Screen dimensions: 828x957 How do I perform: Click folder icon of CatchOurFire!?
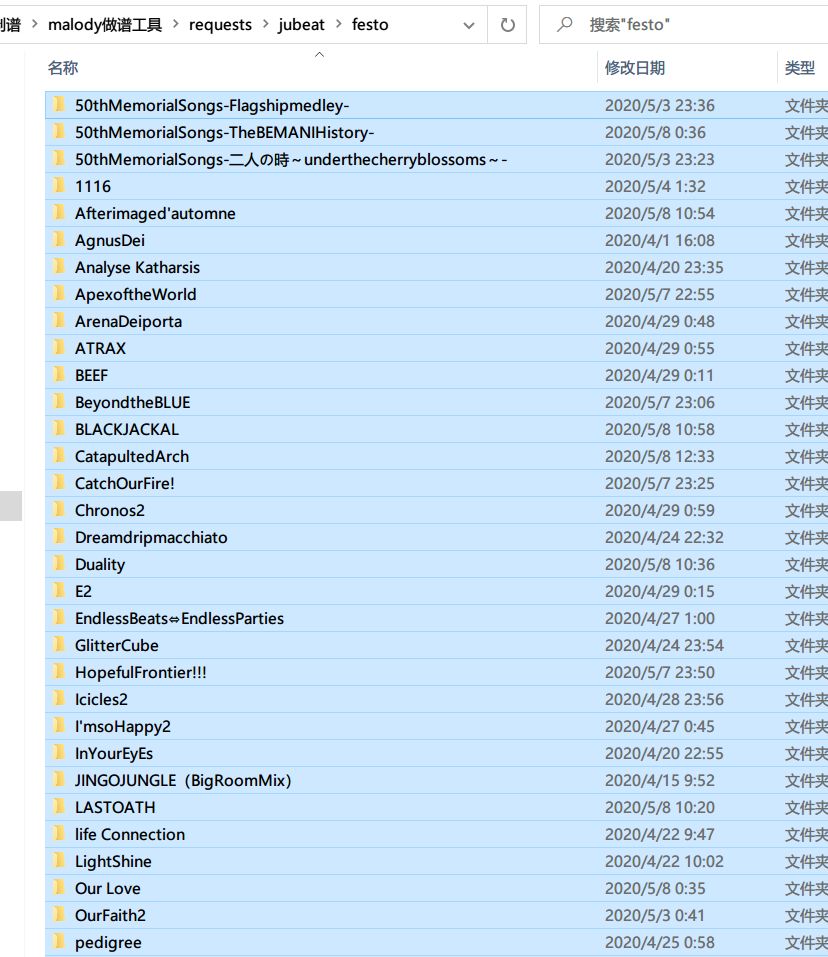(59, 483)
